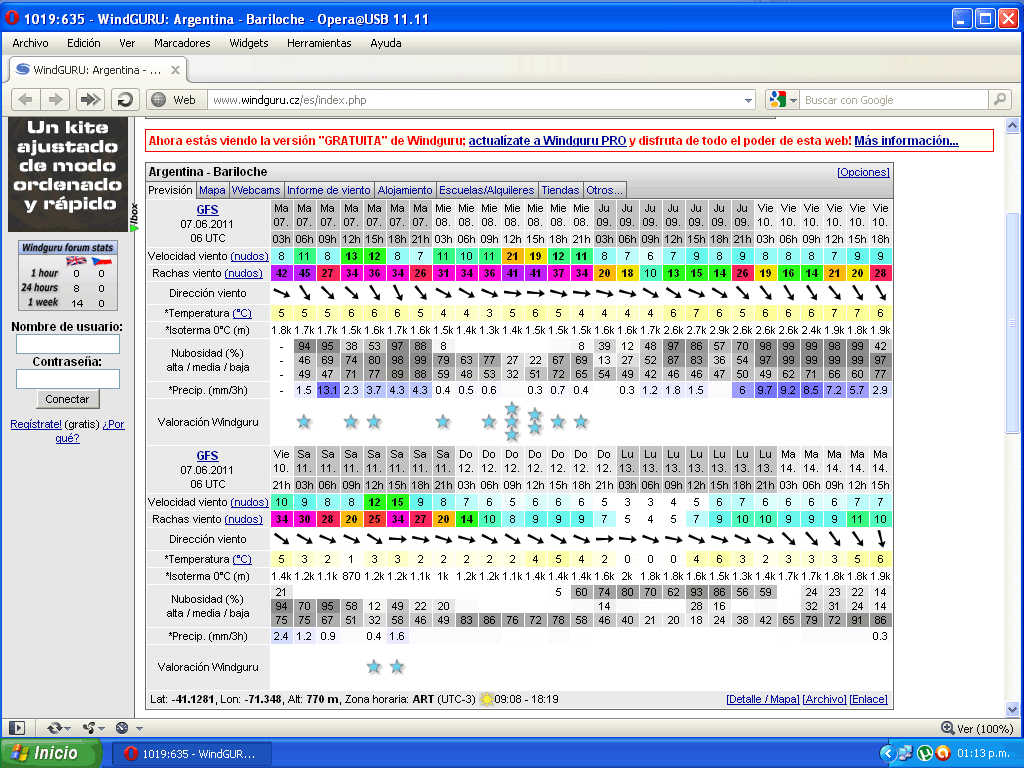
Task: Click the Opera icon in title bar
Action: tap(12, 18)
